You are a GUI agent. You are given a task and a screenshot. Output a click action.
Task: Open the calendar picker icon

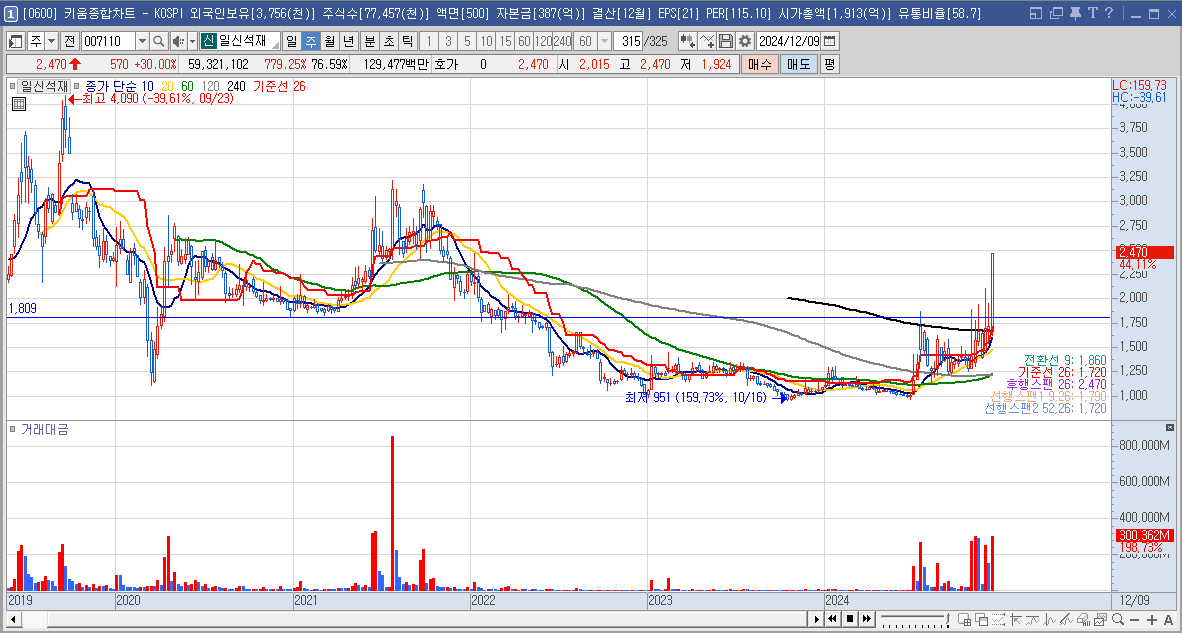point(829,41)
